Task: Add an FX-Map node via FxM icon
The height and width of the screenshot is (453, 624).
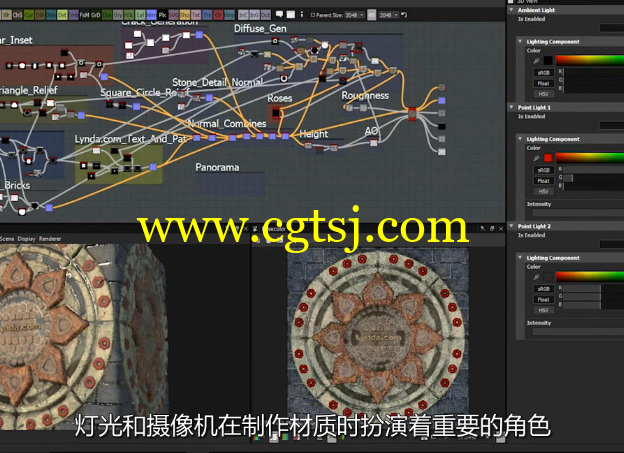Action: coord(84,15)
